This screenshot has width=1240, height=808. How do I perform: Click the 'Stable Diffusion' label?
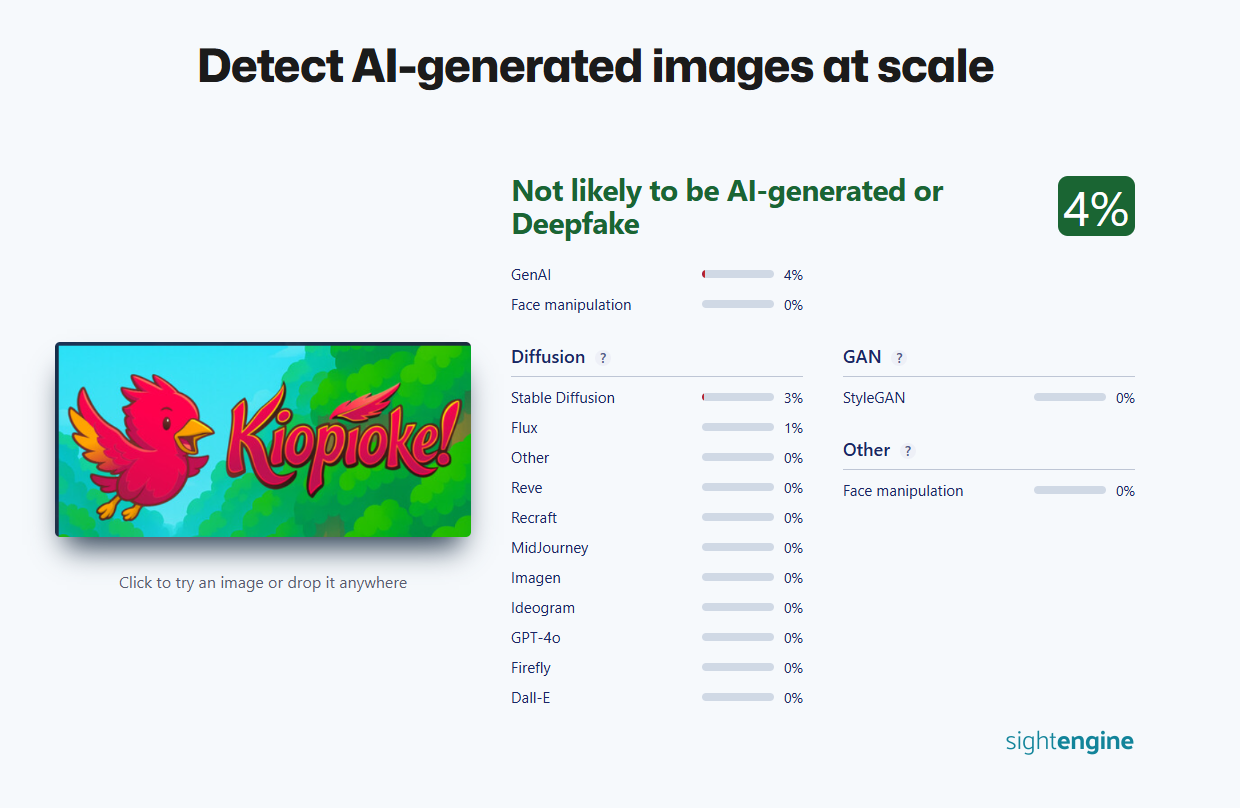tap(563, 398)
